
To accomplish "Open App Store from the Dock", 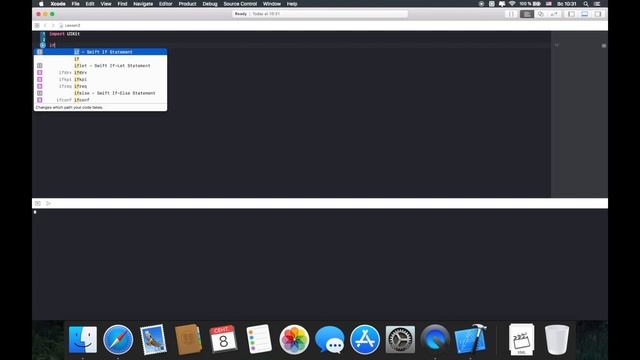I will 364,339.
